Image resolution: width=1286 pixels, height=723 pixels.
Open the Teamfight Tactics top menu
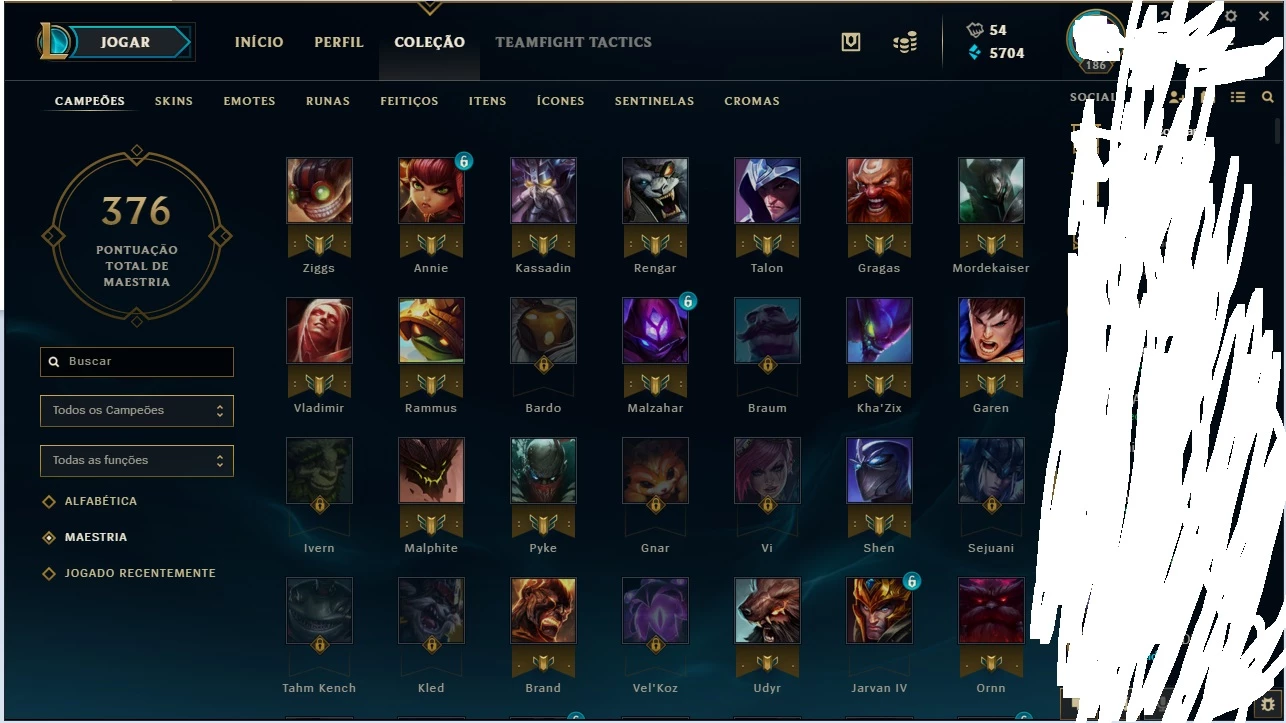click(x=573, y=42)
